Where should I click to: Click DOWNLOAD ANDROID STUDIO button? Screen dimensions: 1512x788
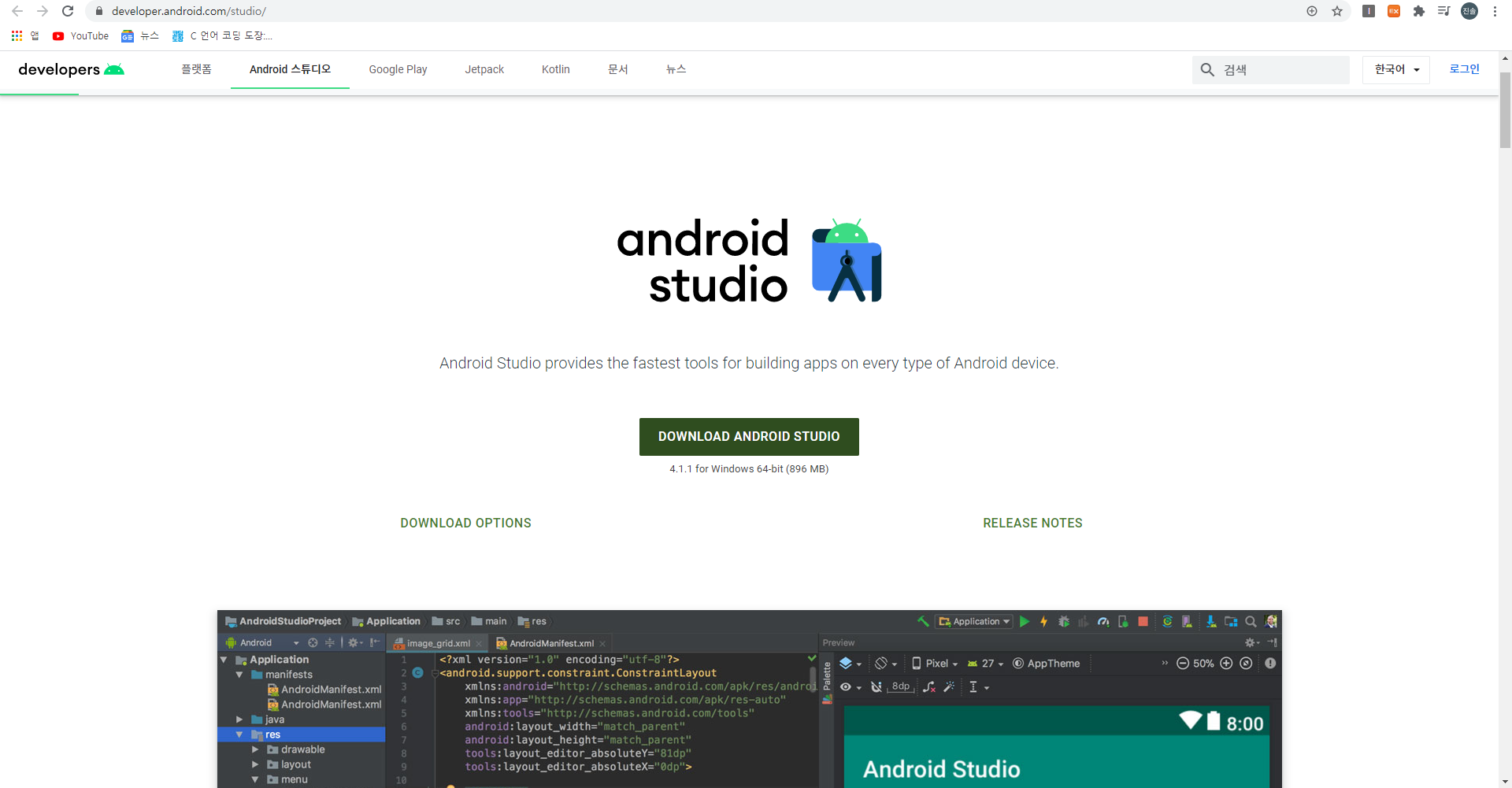749,437
